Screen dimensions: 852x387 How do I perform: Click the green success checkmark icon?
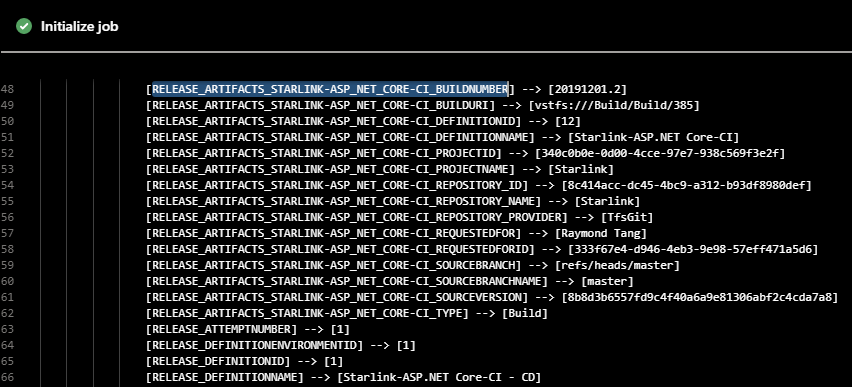coord(24,26)
